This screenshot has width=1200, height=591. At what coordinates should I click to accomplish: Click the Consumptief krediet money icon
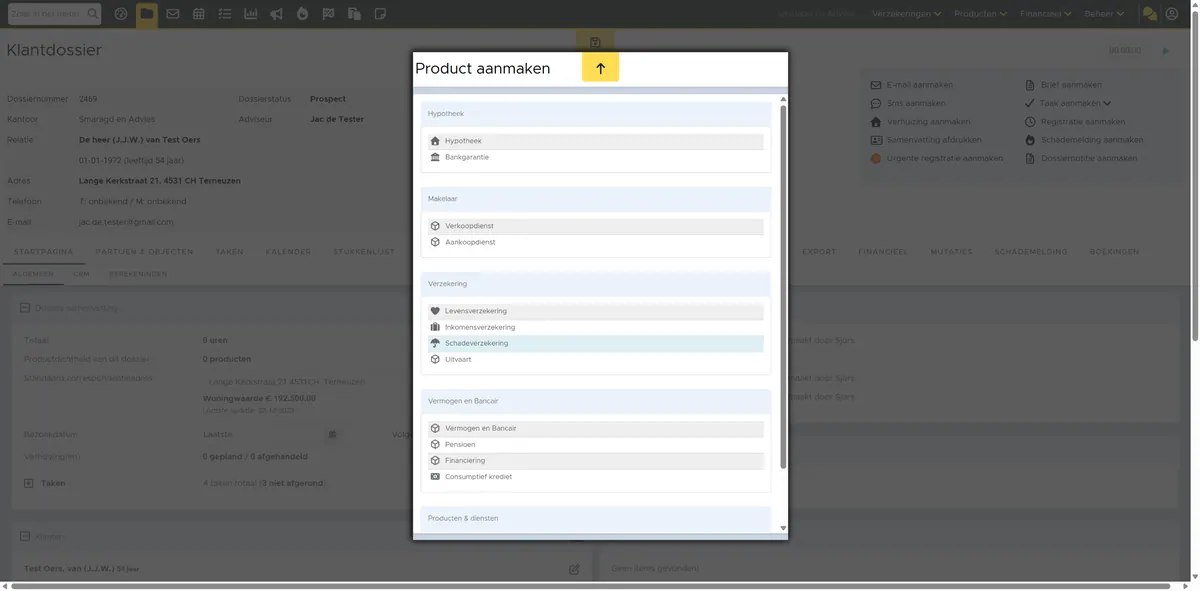(435, 477)
